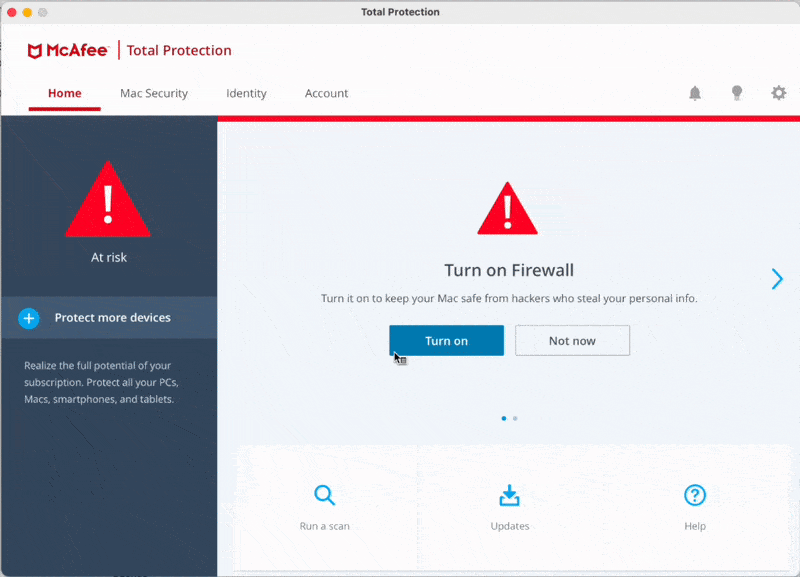800x577 pixels.
Task: Open the notifications bell icon
Action: [695, 93]
